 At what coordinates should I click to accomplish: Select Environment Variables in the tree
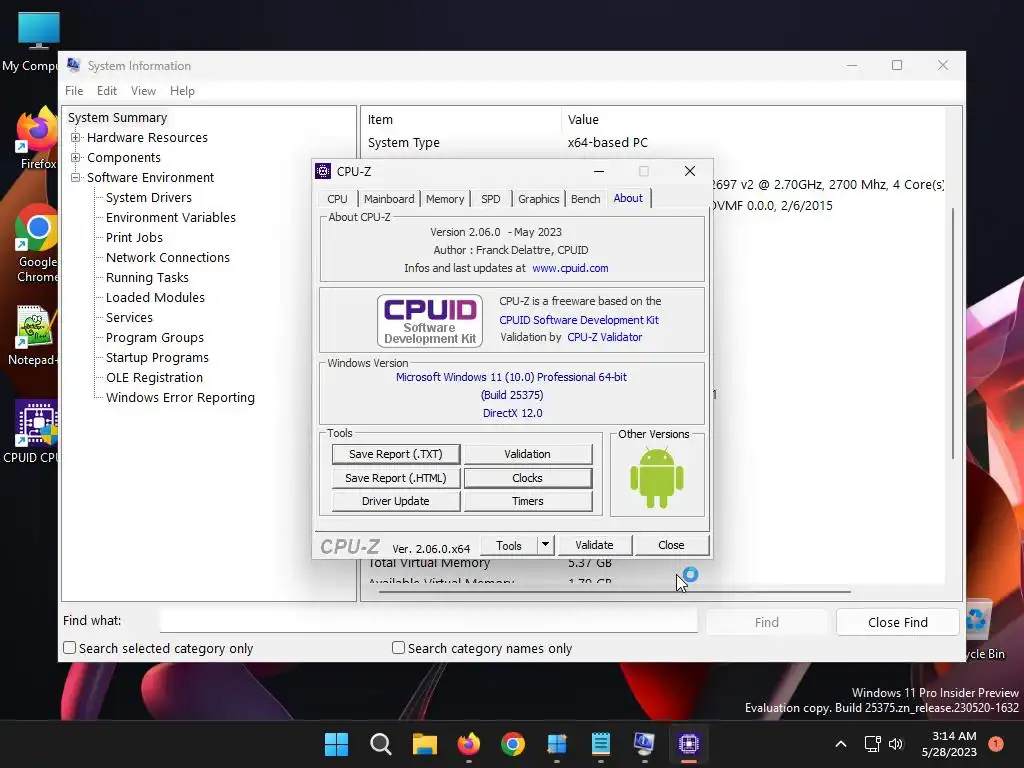click(171, 217)
